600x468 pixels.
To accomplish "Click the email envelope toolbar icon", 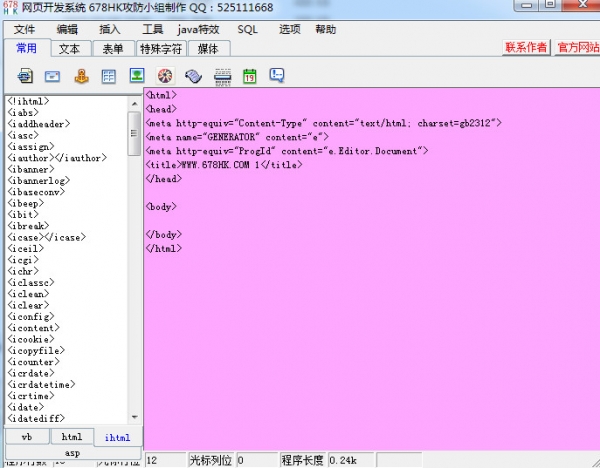I will pyautogui.click(x=53, y=75).
